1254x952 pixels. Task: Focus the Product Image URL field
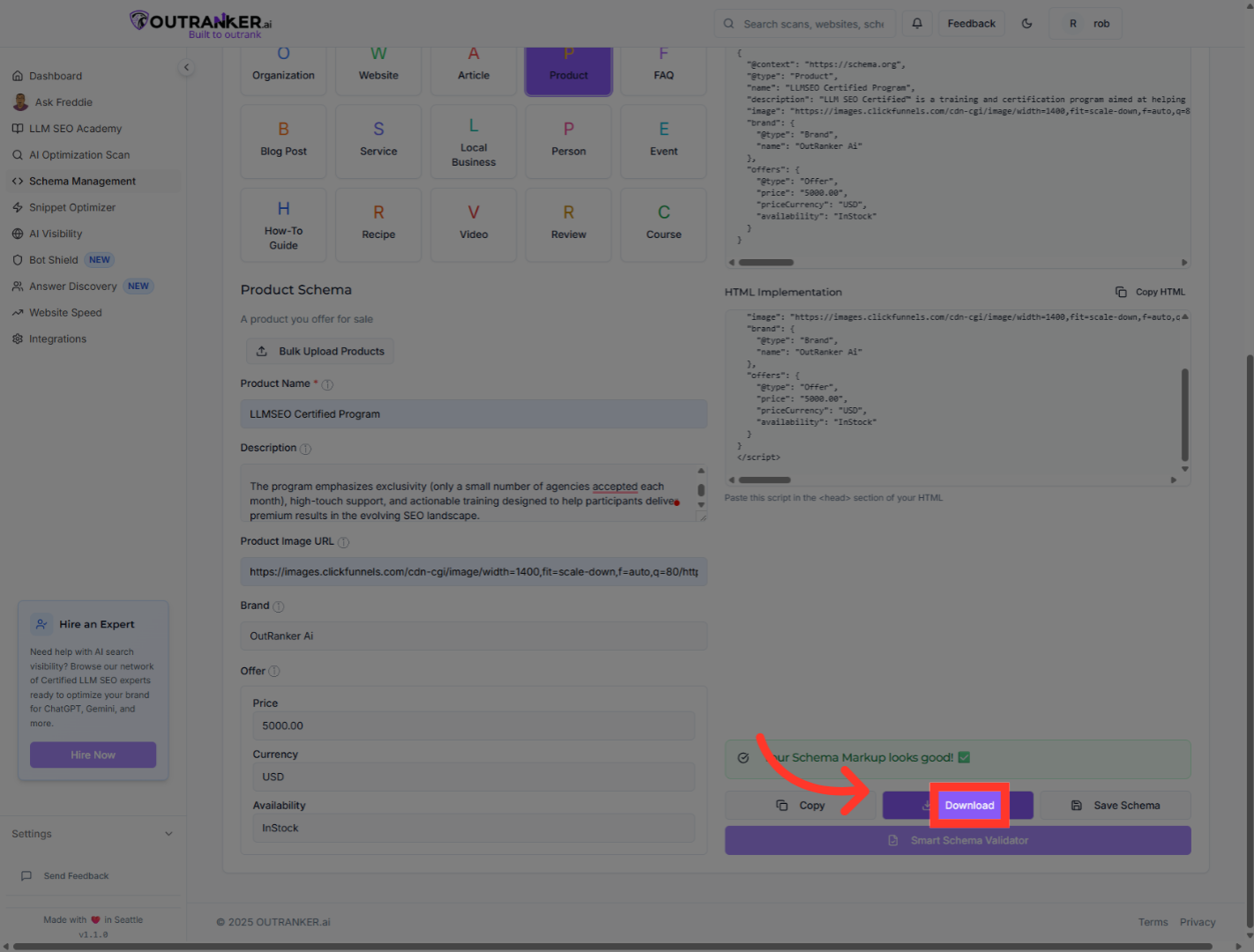[474, 572]
